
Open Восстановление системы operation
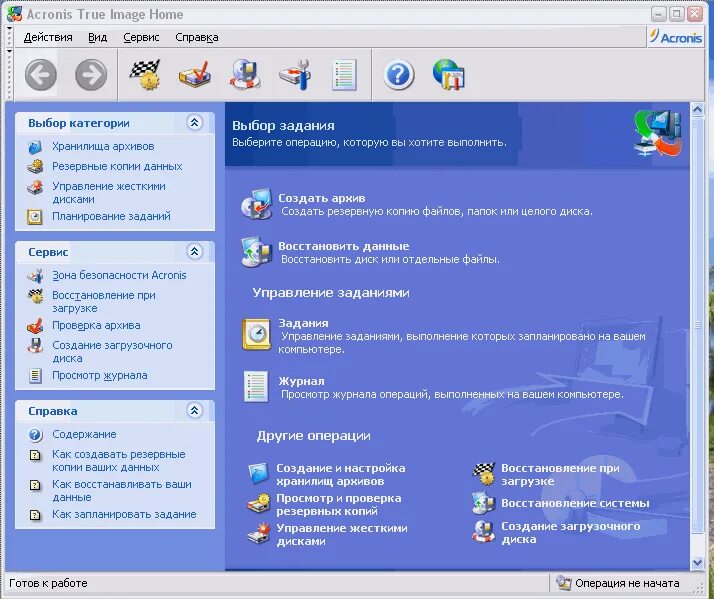pos(575,503)
